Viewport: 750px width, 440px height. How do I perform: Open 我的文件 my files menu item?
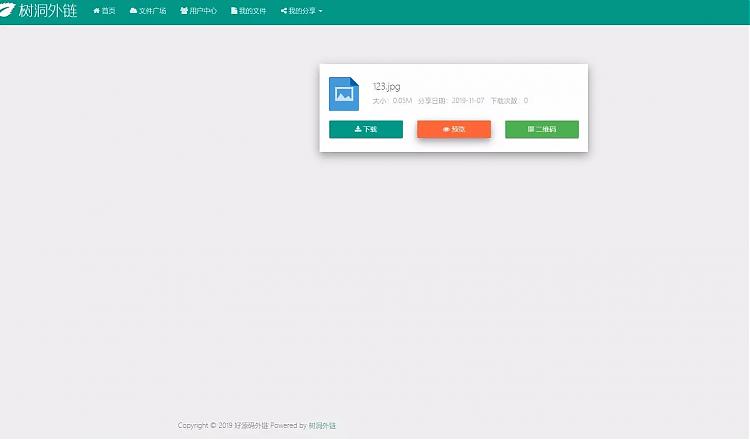pyautogui.click(x=248, y=11)
